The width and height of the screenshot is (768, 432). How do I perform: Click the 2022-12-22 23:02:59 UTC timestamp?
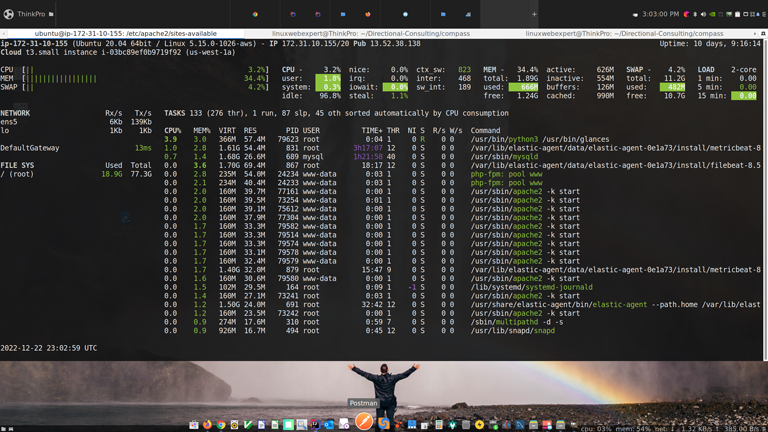click(48, 348)
